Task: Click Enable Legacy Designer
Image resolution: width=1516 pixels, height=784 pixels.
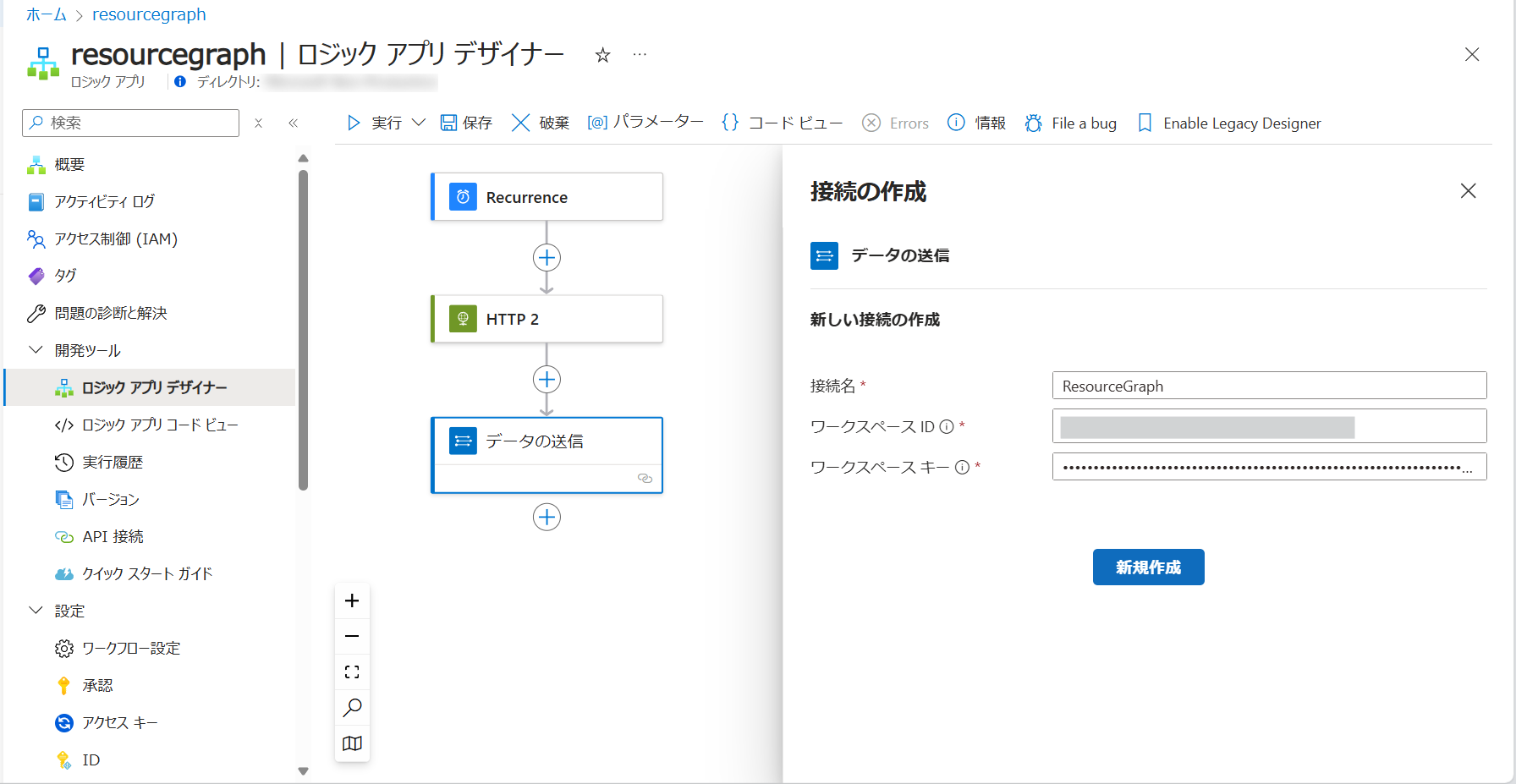Action: pyautogui.click(x=1229, y=123)
